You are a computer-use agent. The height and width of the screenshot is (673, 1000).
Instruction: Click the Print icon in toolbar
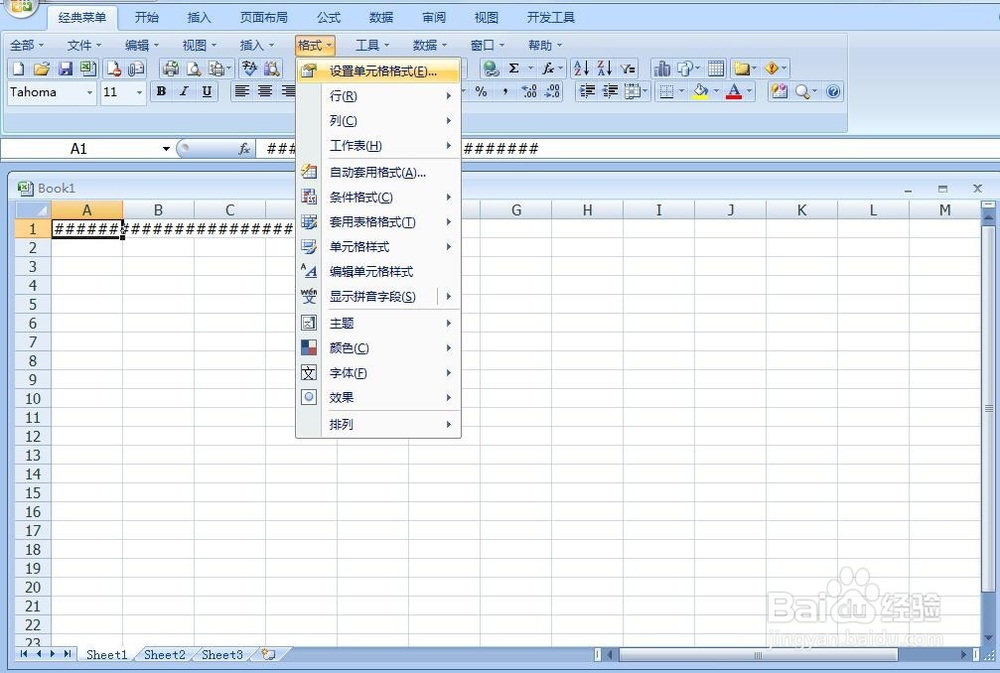[x=170, y=68]
